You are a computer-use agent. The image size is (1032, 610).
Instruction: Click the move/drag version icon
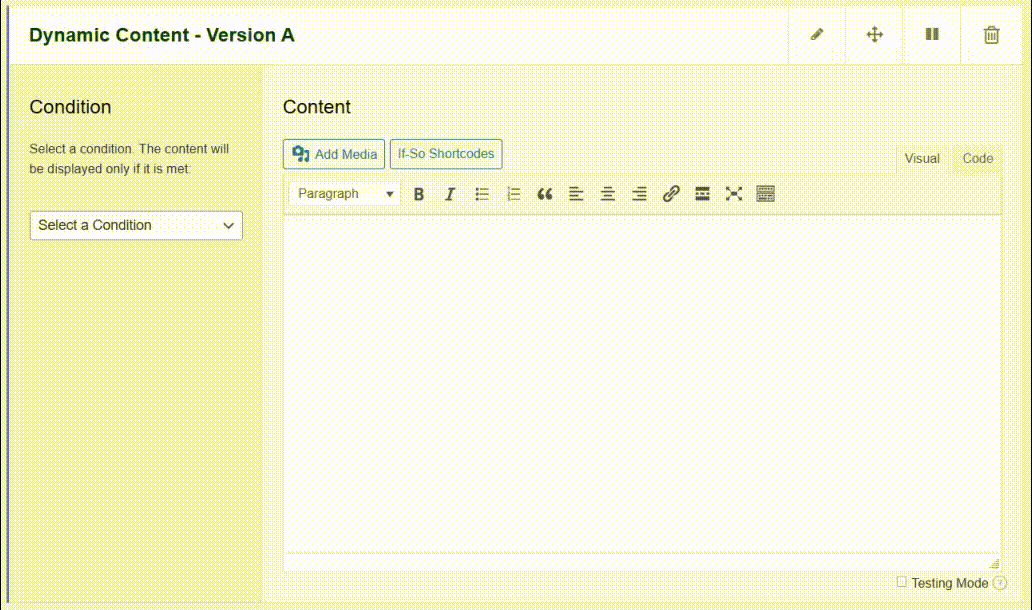pos(874,35)
